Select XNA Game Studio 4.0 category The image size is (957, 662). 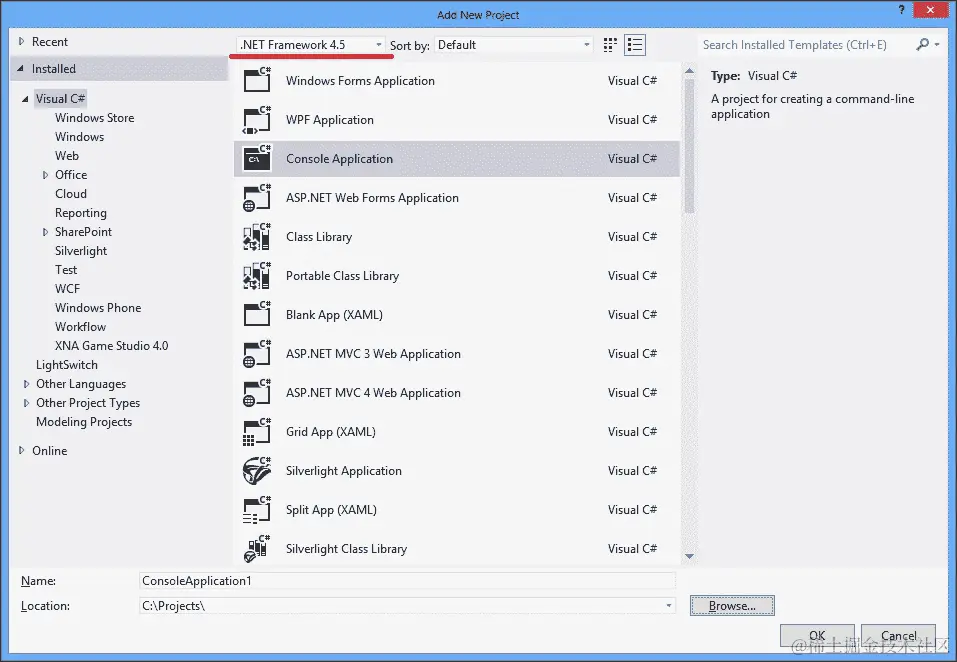pos(111,345)
